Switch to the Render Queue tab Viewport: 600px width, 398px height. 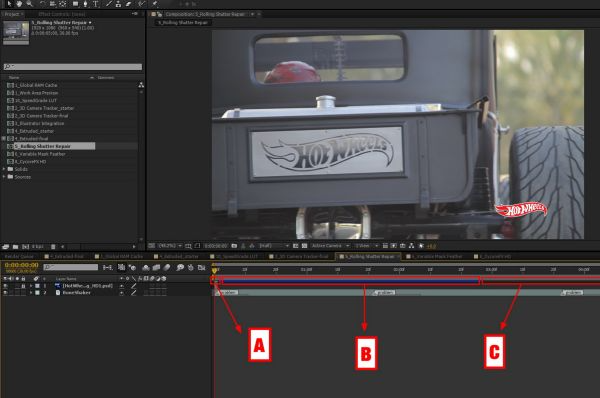(19, 256)
